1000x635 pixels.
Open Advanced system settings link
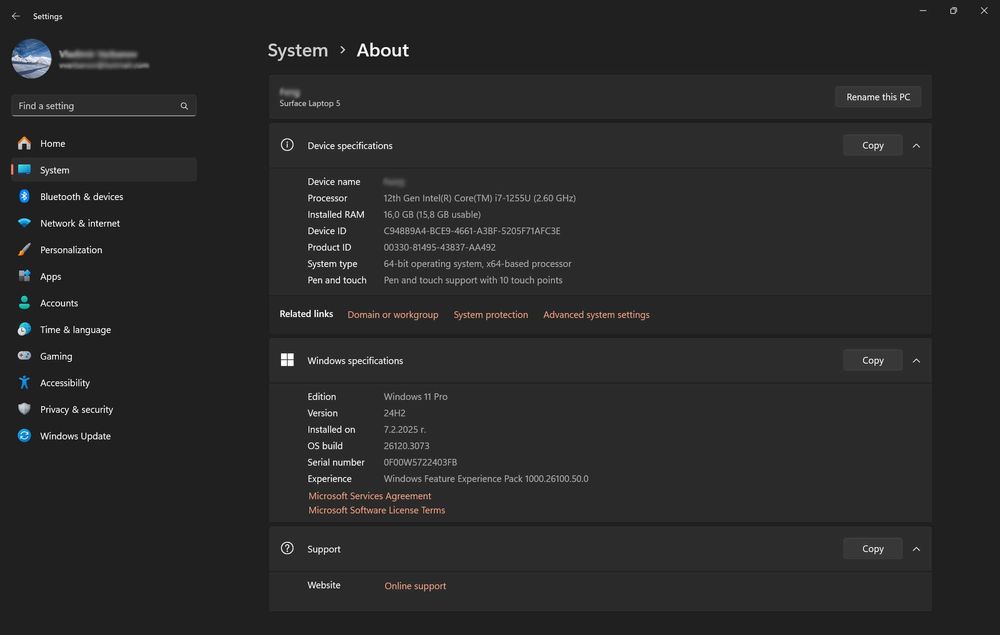click(596, 315)
